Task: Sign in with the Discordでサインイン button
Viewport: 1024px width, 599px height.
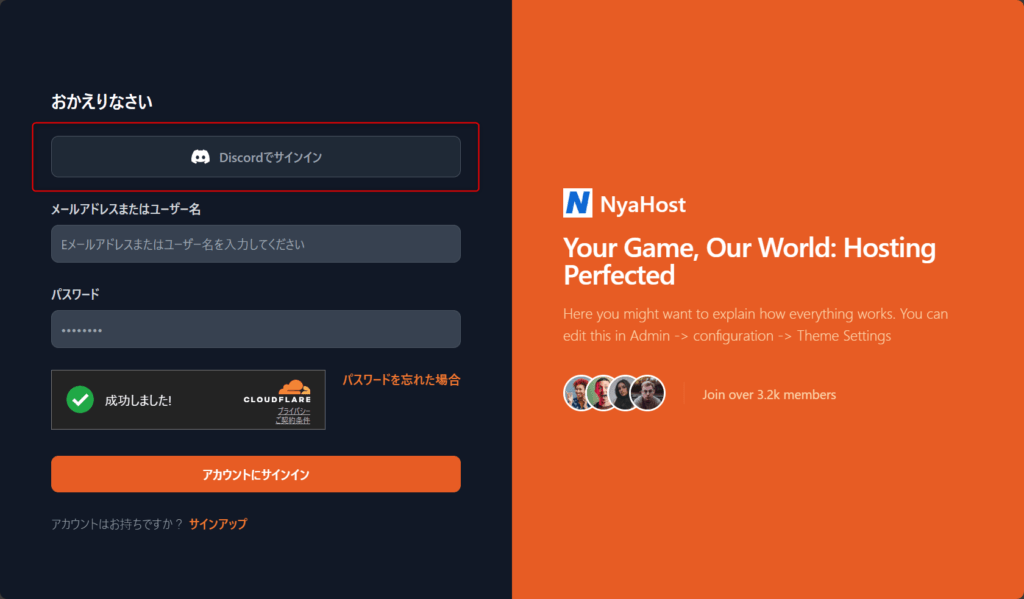Action: pos(256,157)
